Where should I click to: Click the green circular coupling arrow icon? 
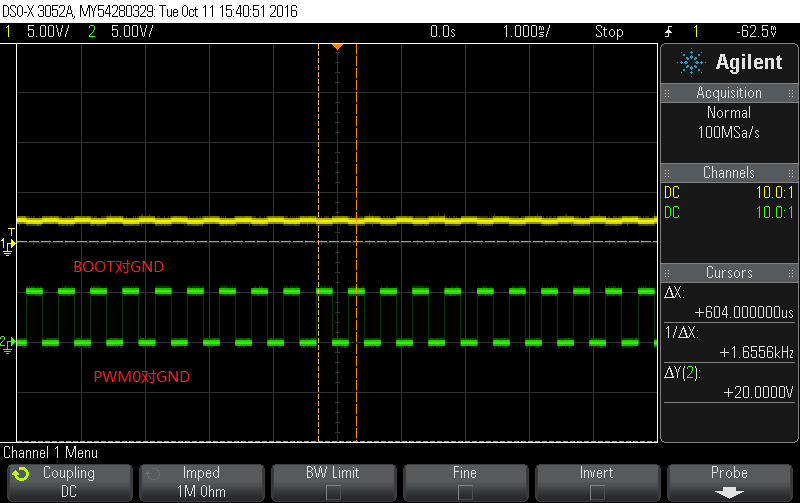click(x=21, y=474)
